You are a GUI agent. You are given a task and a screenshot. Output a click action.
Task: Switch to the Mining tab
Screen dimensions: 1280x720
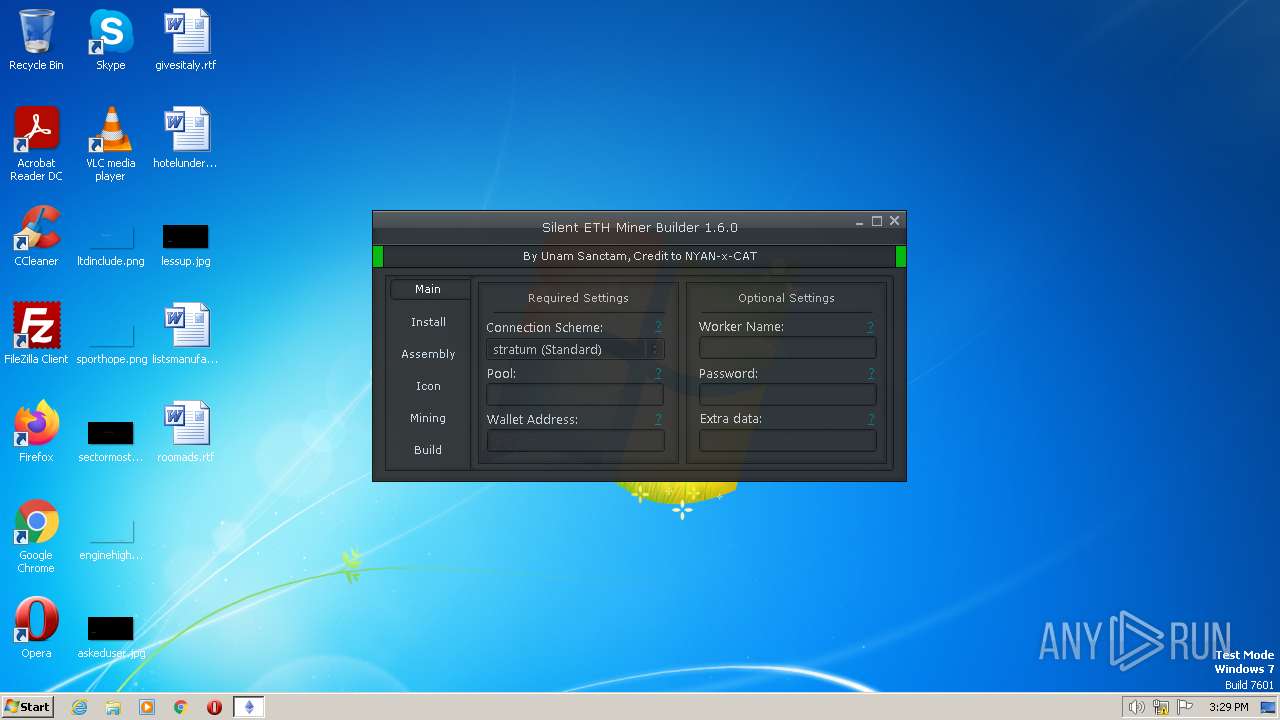(x=428, y=418)
